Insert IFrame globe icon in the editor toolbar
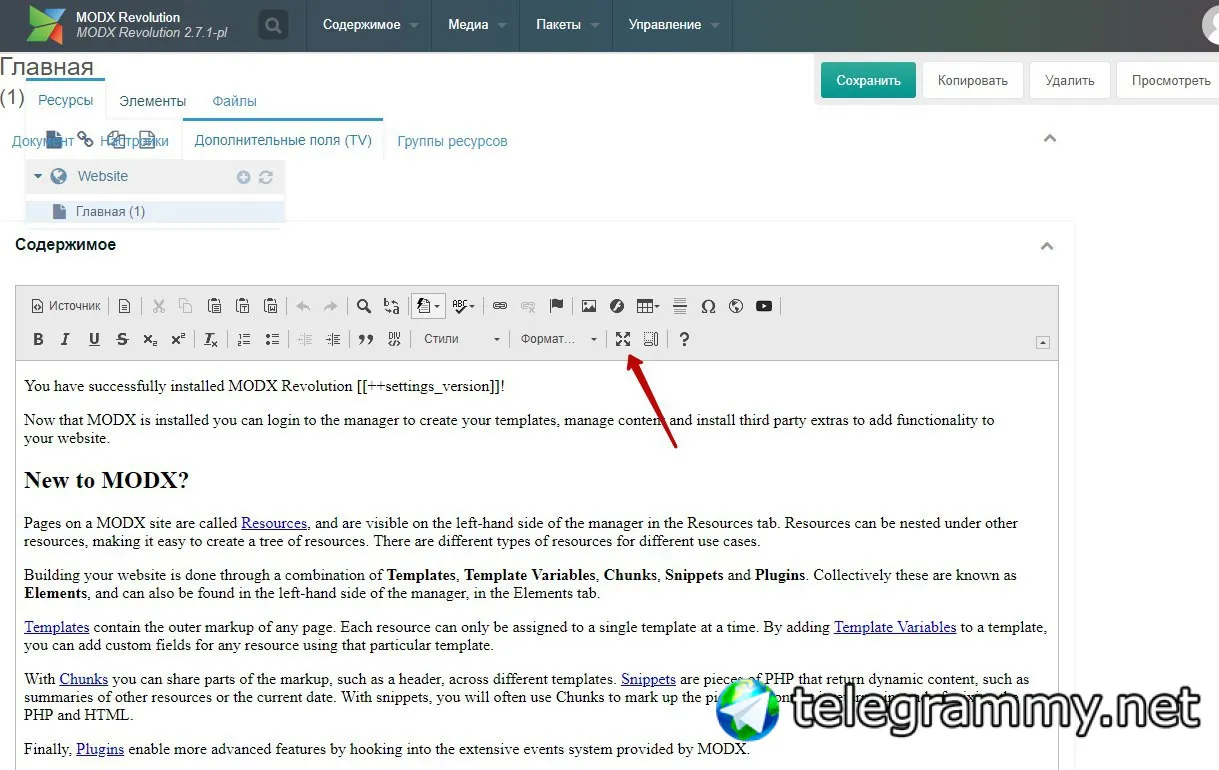Screen dimensions: 1219x770 coord(736,306)
